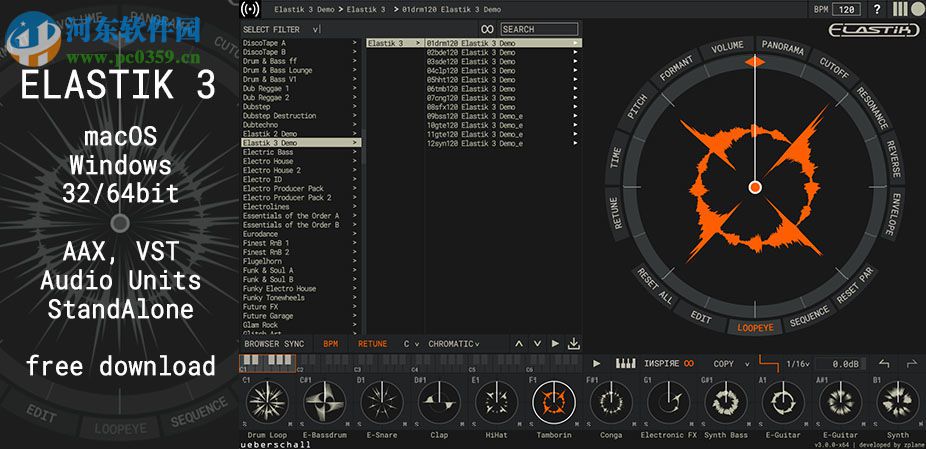Click the piano keys icon
Image resolution: width=926 pixels, height=449 pixels.
626,364
